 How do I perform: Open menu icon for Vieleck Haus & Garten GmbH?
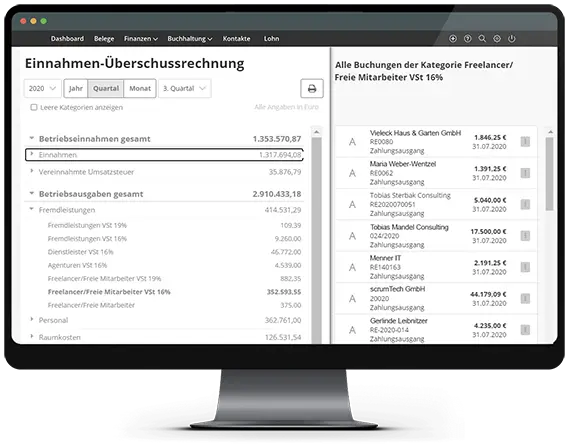[525, 141]
